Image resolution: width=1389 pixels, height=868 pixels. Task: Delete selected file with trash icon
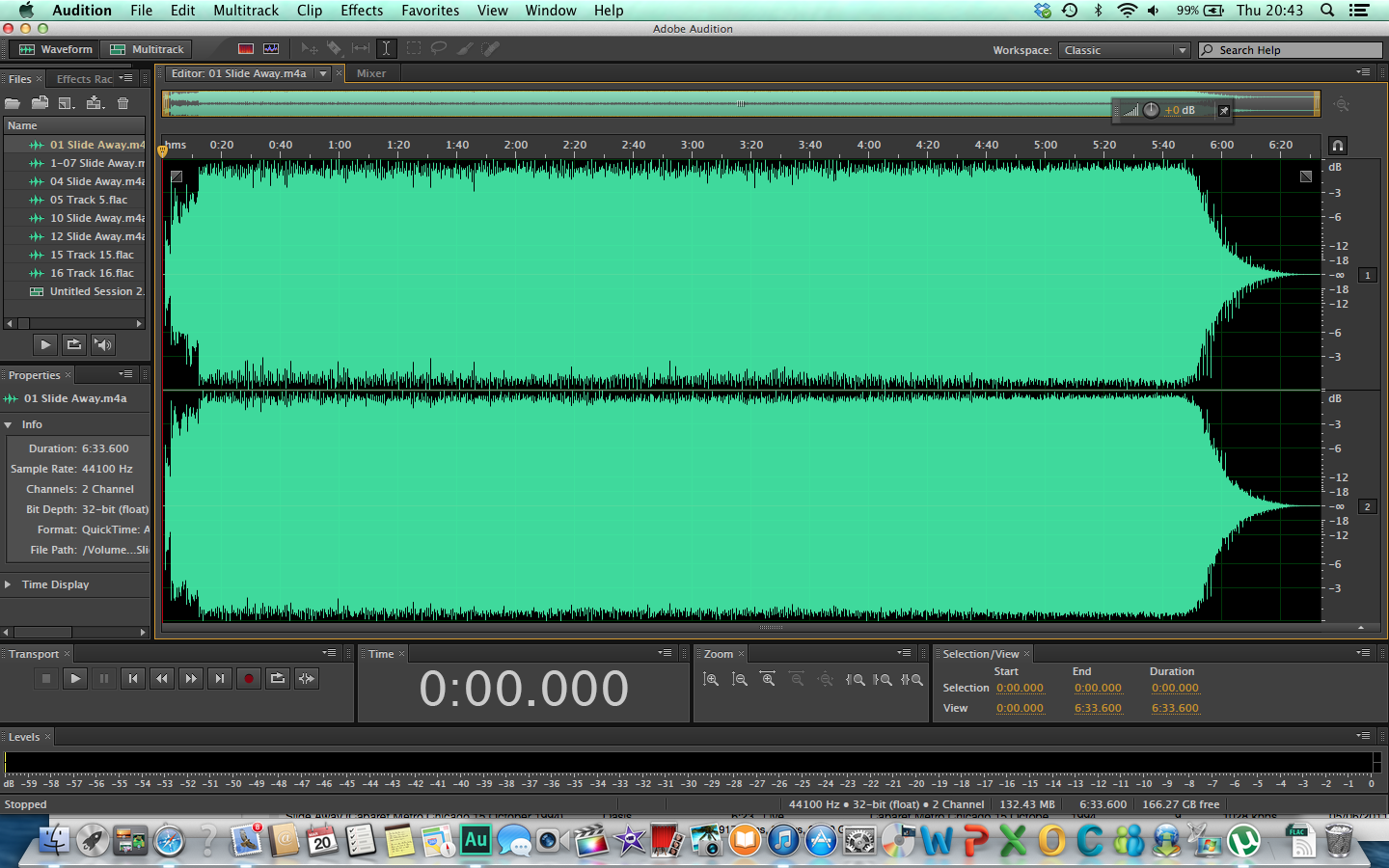point(123,103)
